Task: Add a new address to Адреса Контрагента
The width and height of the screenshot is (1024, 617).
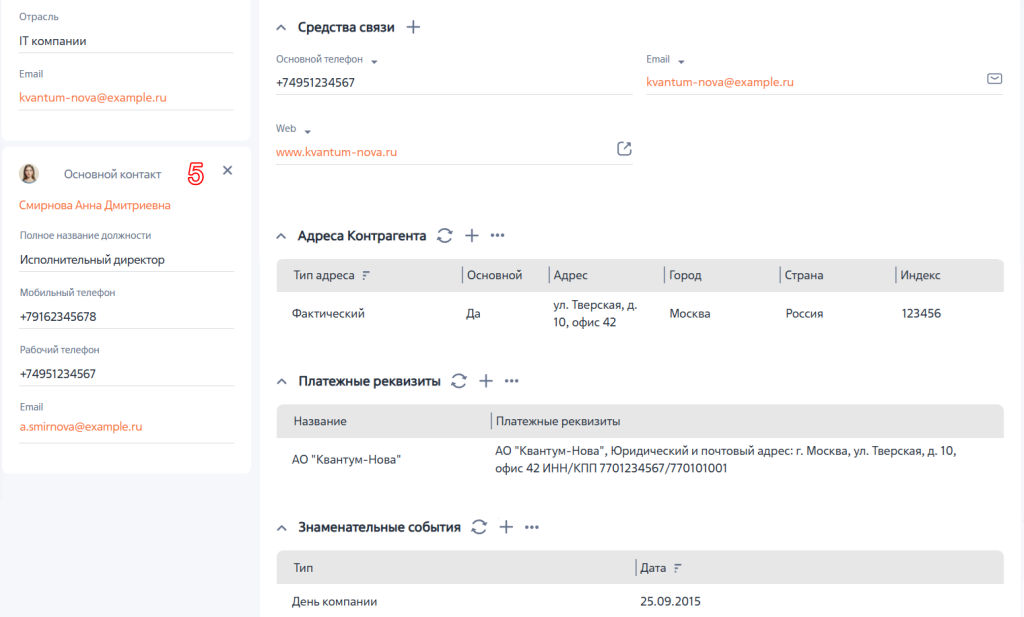Action: (x=472, y=236)
